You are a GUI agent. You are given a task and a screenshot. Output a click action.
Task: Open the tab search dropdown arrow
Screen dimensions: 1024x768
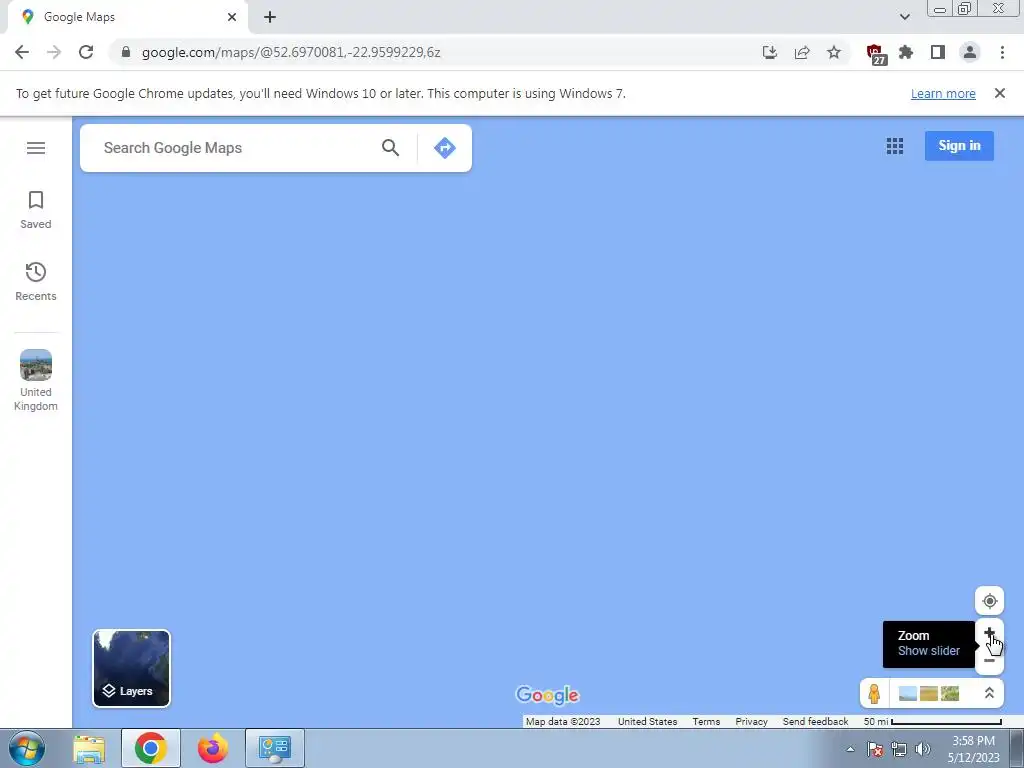[x=904, y=17]
